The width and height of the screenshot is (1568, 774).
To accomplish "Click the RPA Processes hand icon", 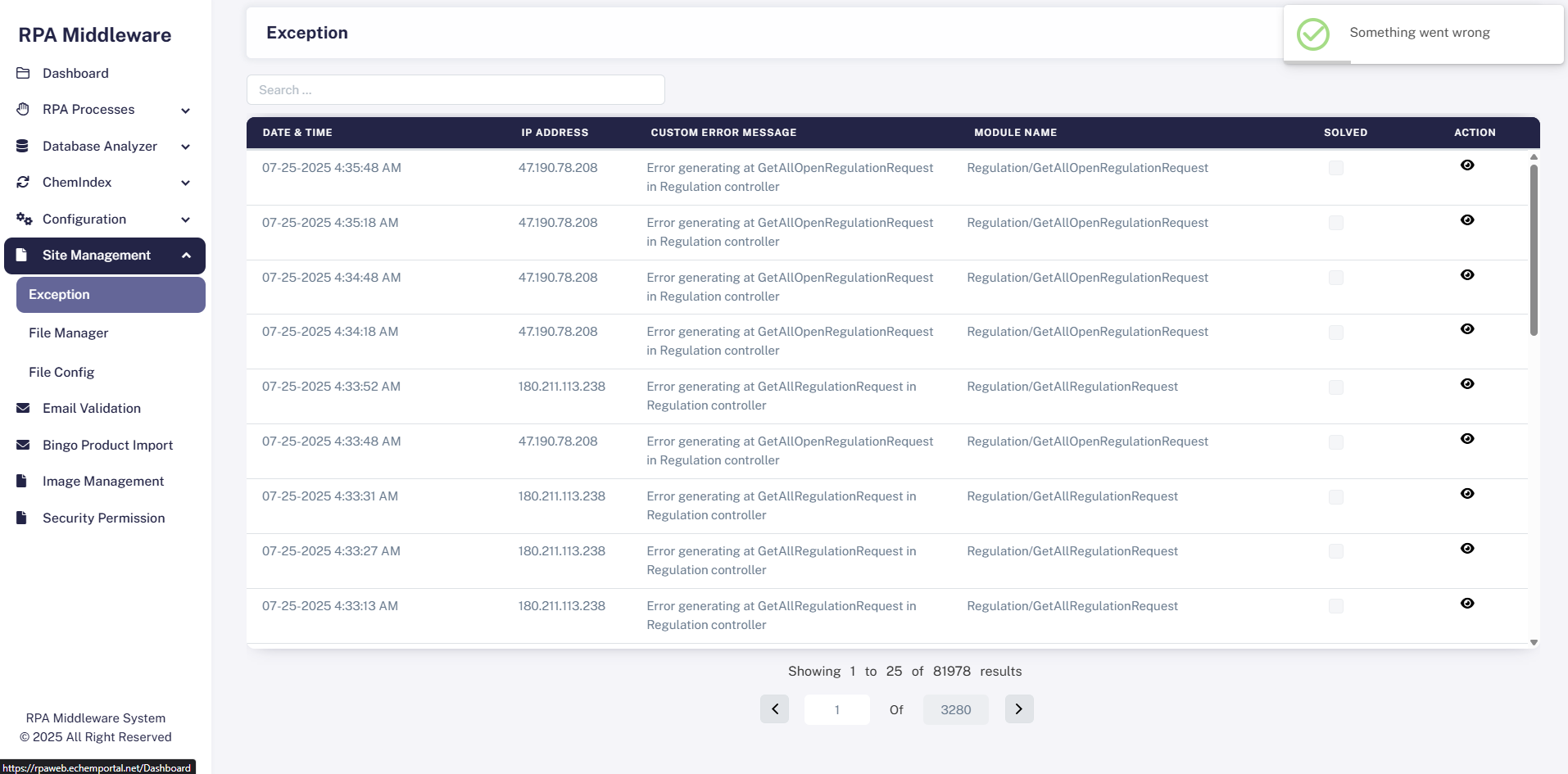I will [x=23, y=110].
